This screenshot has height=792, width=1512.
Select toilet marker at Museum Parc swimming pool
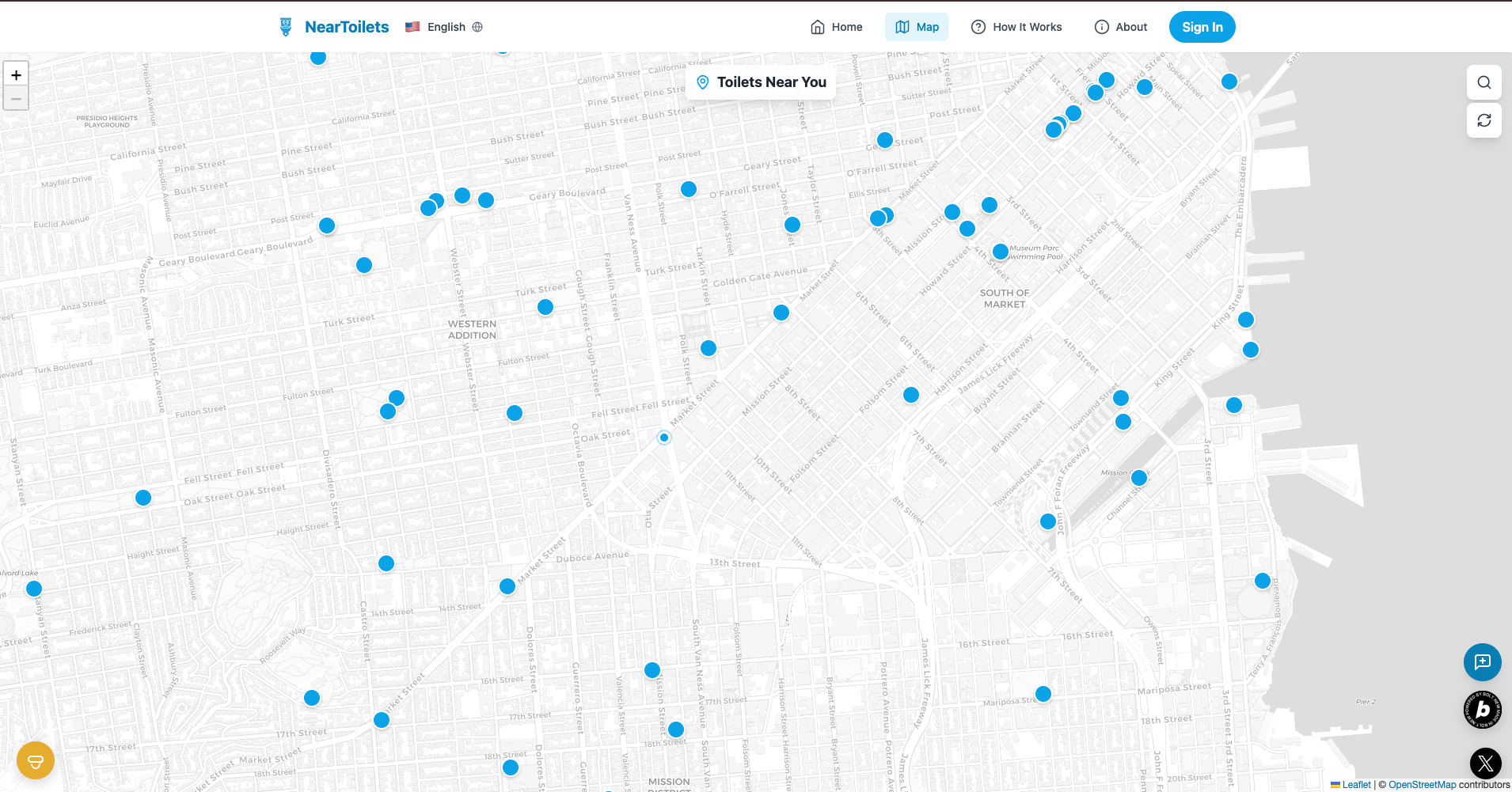coord(1001,252)
